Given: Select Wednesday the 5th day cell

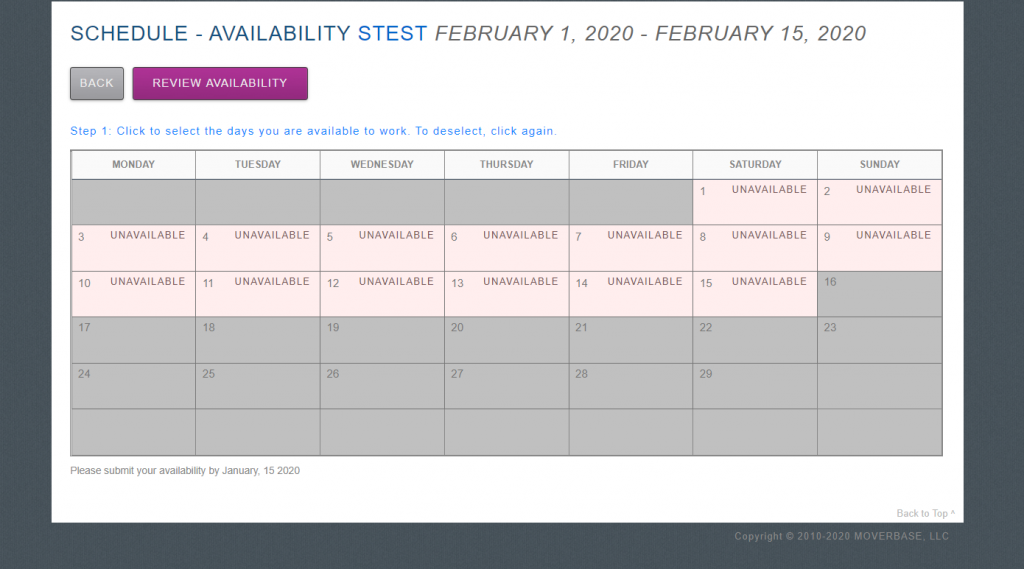Looking at the screenshot, I should (382, 248).
